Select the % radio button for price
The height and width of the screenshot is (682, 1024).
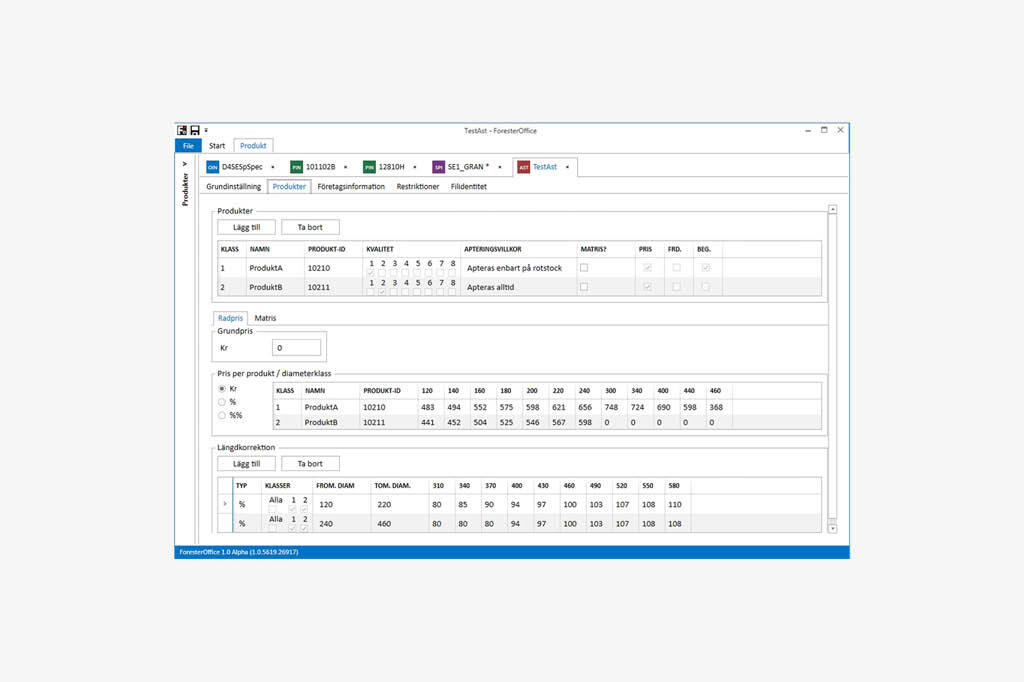pos(222,402)
